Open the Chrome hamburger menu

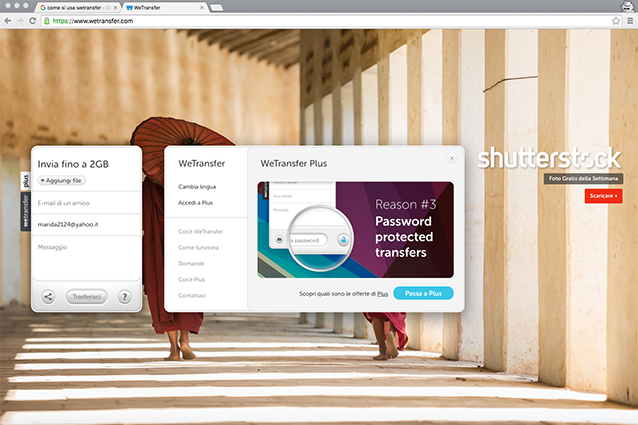point(629,21)
